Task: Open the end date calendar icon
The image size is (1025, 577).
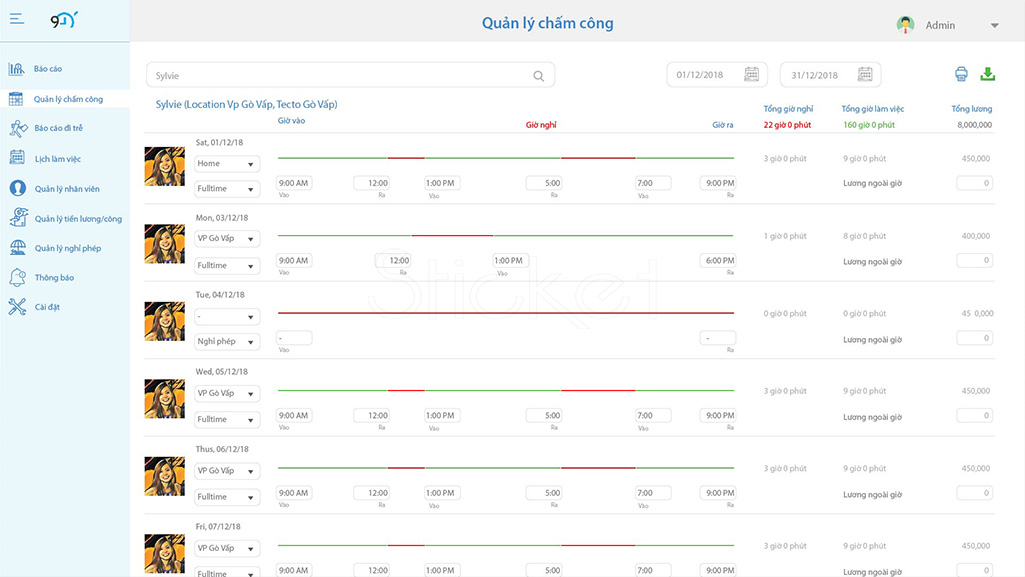Action: 865,74
